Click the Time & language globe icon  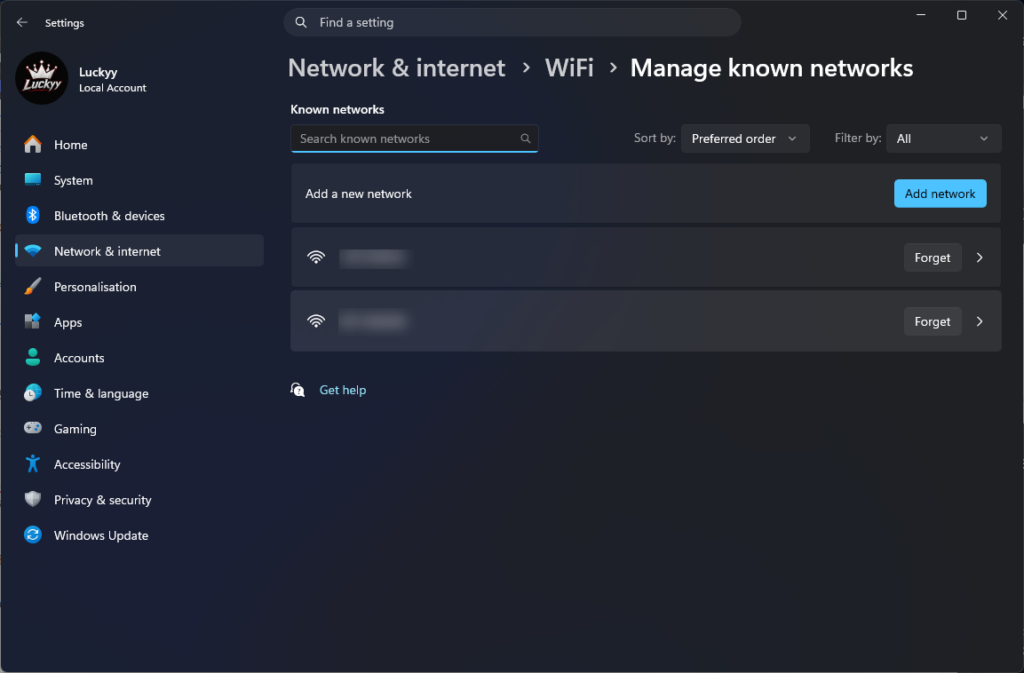pos(33,392)
